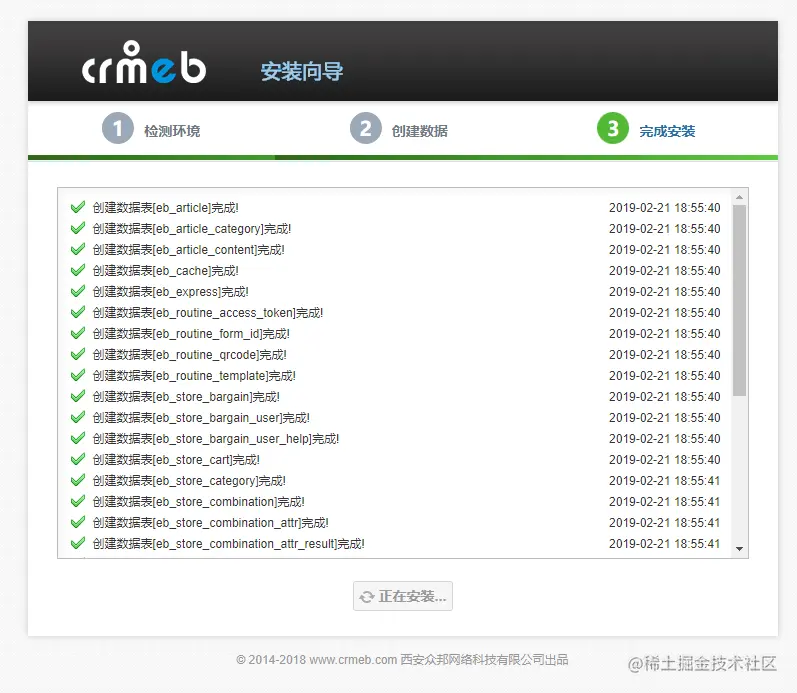This screenshot has height=693, width=797.
Task: Click checkmark beside eb_express row
Action: (78, 291)
